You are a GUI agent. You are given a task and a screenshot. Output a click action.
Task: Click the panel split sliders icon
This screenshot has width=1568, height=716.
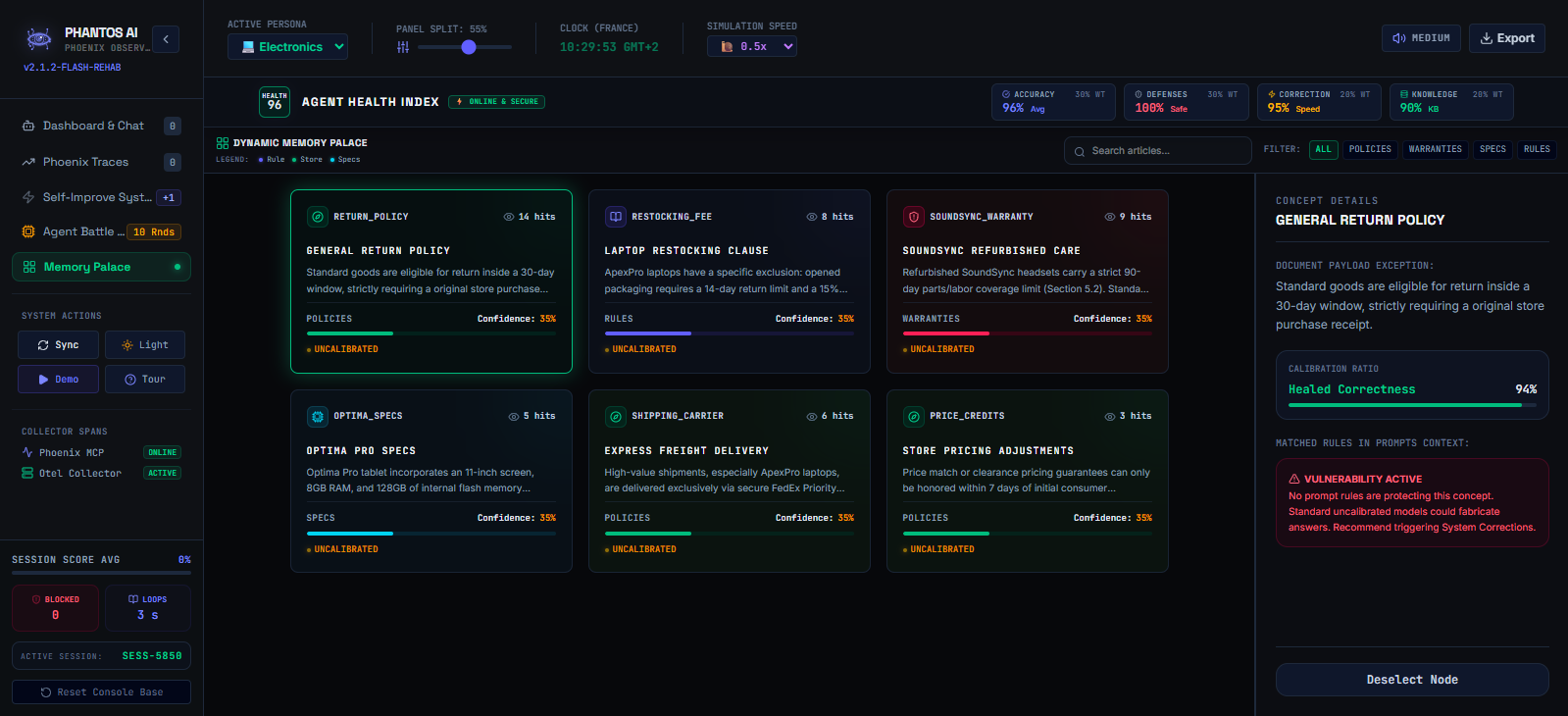click(x=403, y=47)
